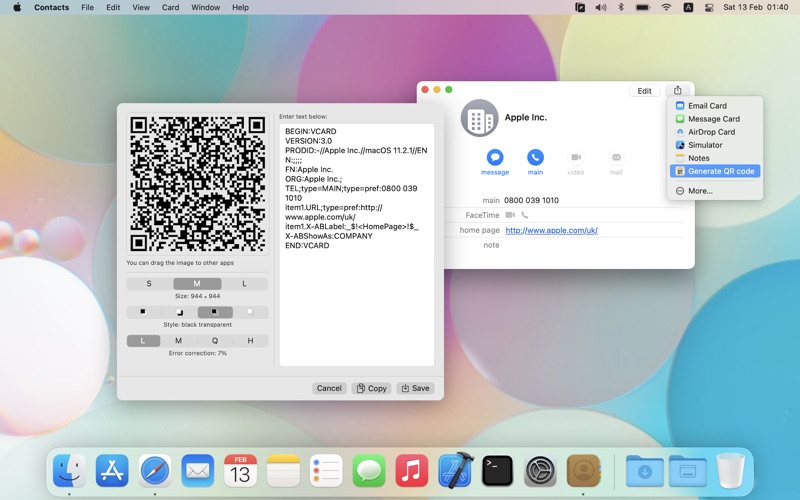Set error correction level to H

pyautogui.click(x=250, y=340)
